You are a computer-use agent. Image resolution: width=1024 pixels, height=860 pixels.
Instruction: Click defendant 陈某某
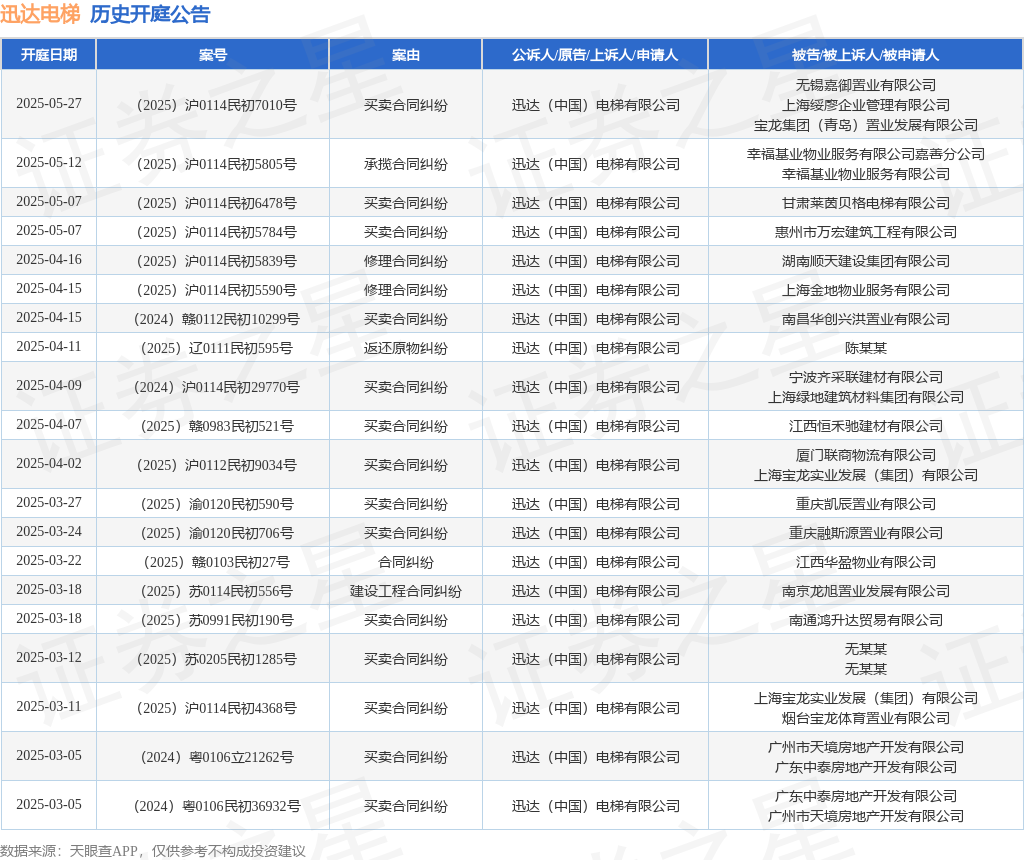tap(865, 348)
